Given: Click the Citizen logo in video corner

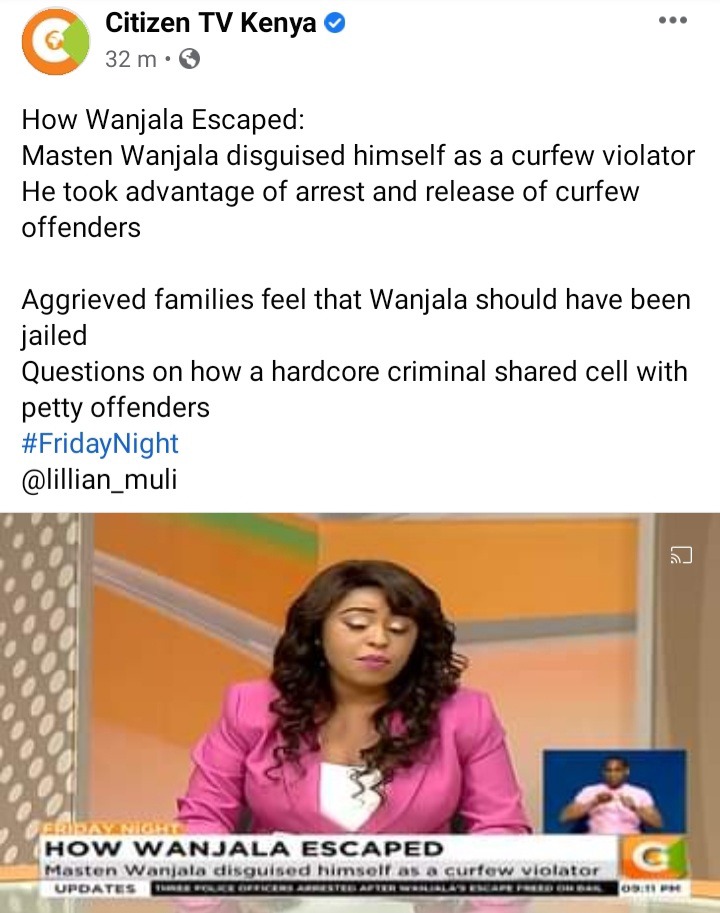Looking at the screenshot, I should (652, 860).
